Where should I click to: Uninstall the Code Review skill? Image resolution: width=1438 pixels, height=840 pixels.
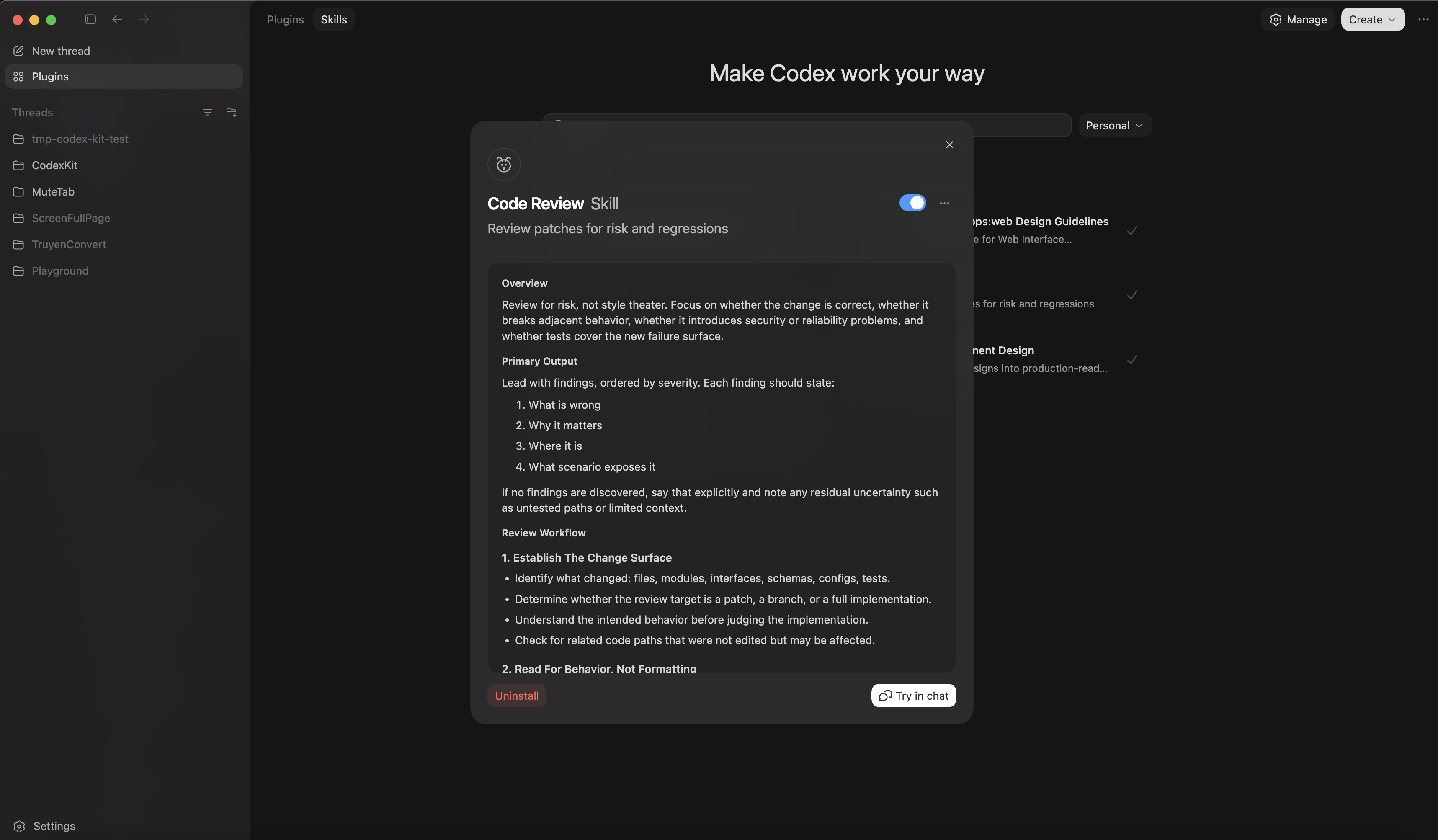tap(516, 696)
